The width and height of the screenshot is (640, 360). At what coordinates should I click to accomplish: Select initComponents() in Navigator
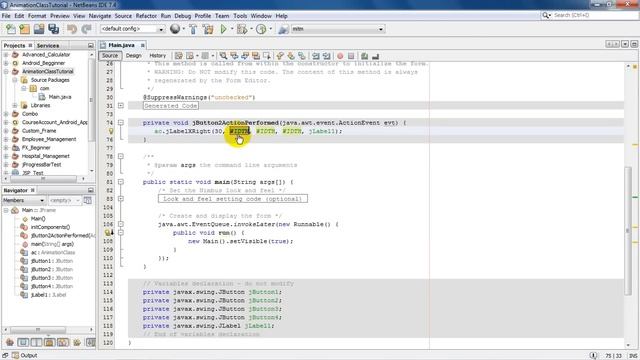[50, 227]
